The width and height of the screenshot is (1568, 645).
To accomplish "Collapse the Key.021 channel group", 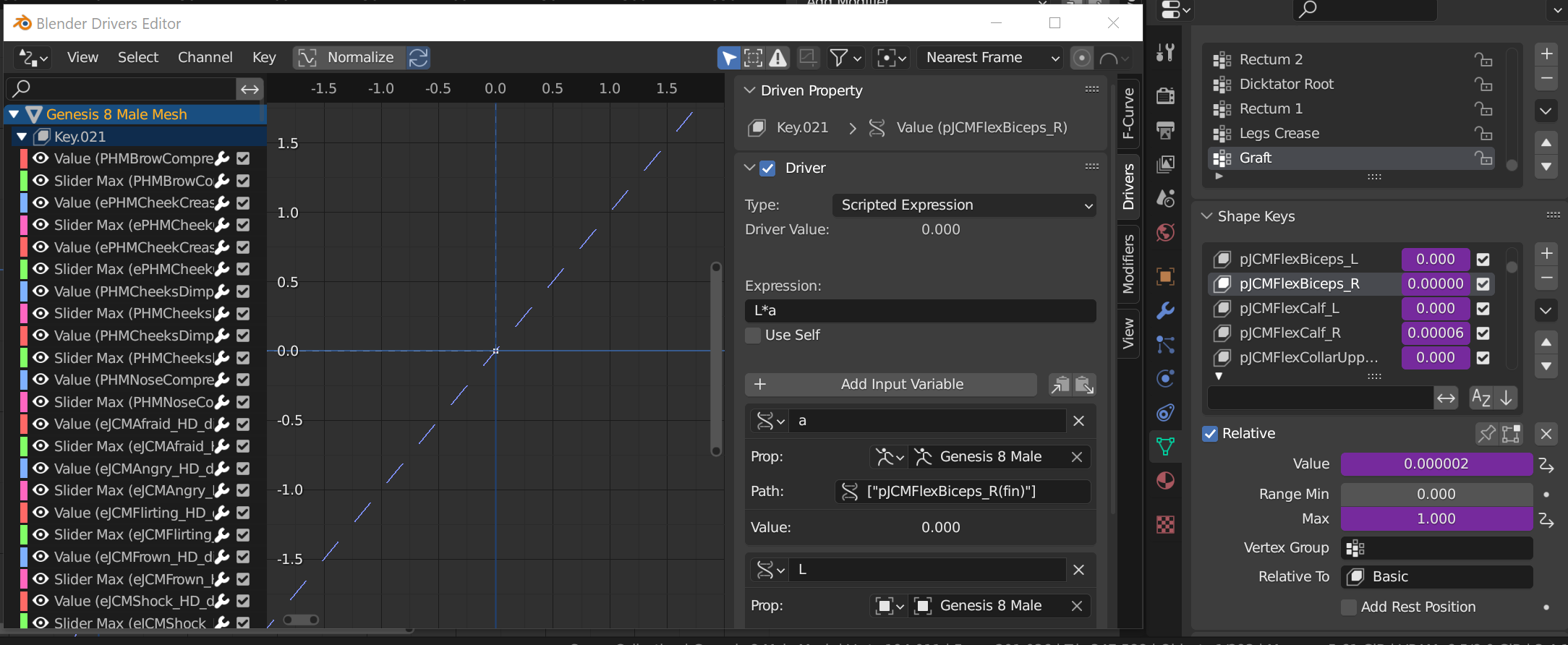I will pyautogui.click(x=22, y=137).
